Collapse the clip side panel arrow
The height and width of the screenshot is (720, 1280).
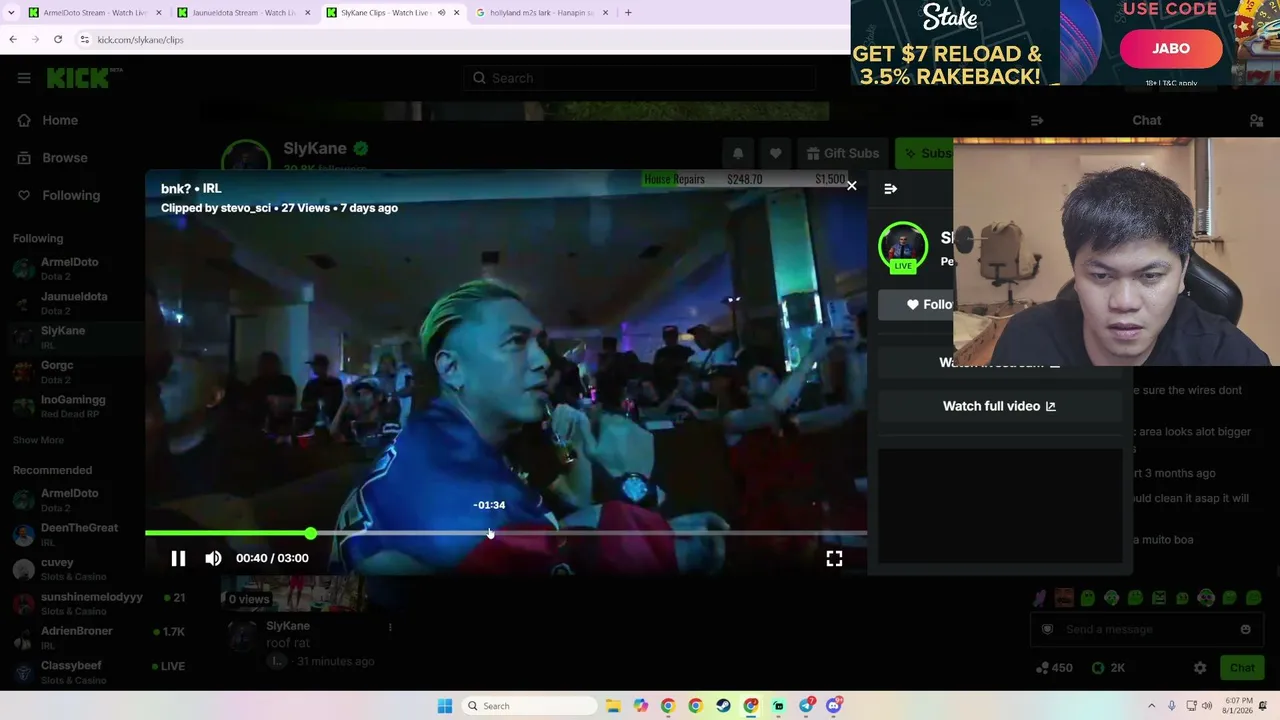pos(890,188)
